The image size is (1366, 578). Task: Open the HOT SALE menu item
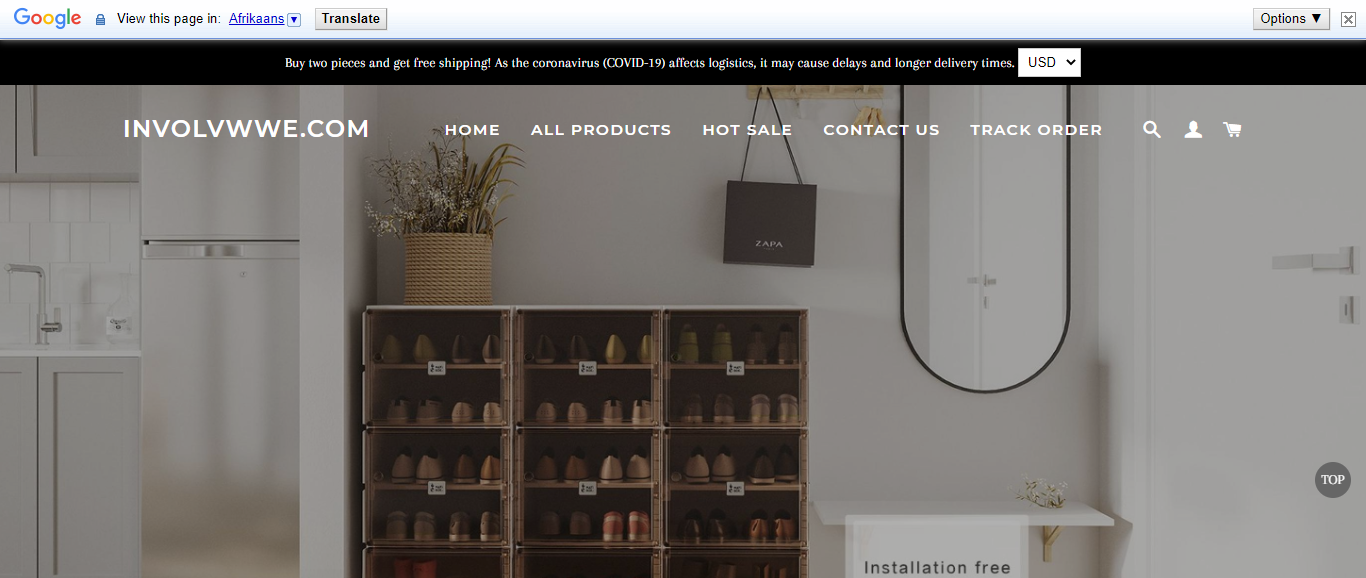(747, 130)
